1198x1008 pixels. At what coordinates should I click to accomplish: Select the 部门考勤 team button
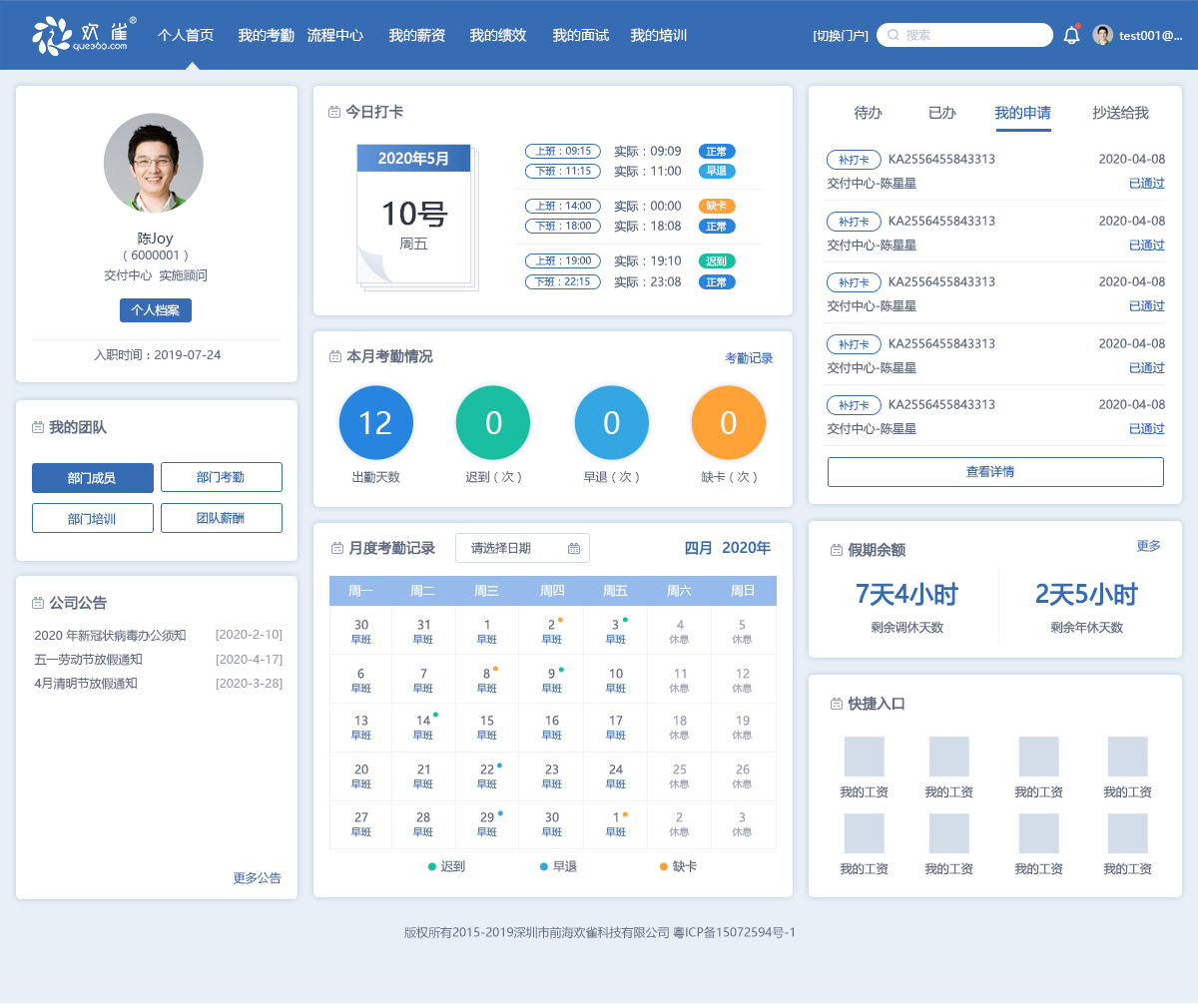coord(221,477)
